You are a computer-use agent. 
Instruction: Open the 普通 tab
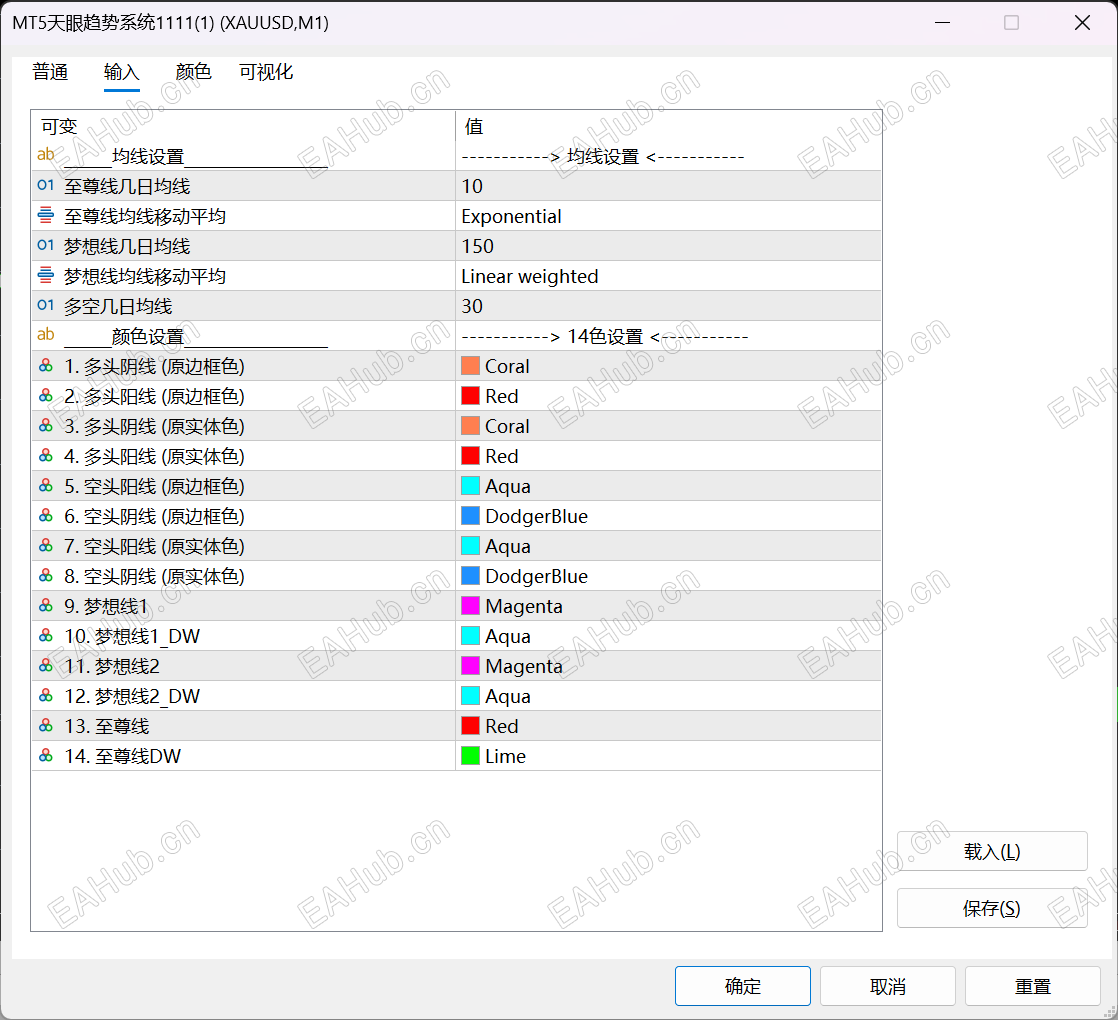coord(50,72)
